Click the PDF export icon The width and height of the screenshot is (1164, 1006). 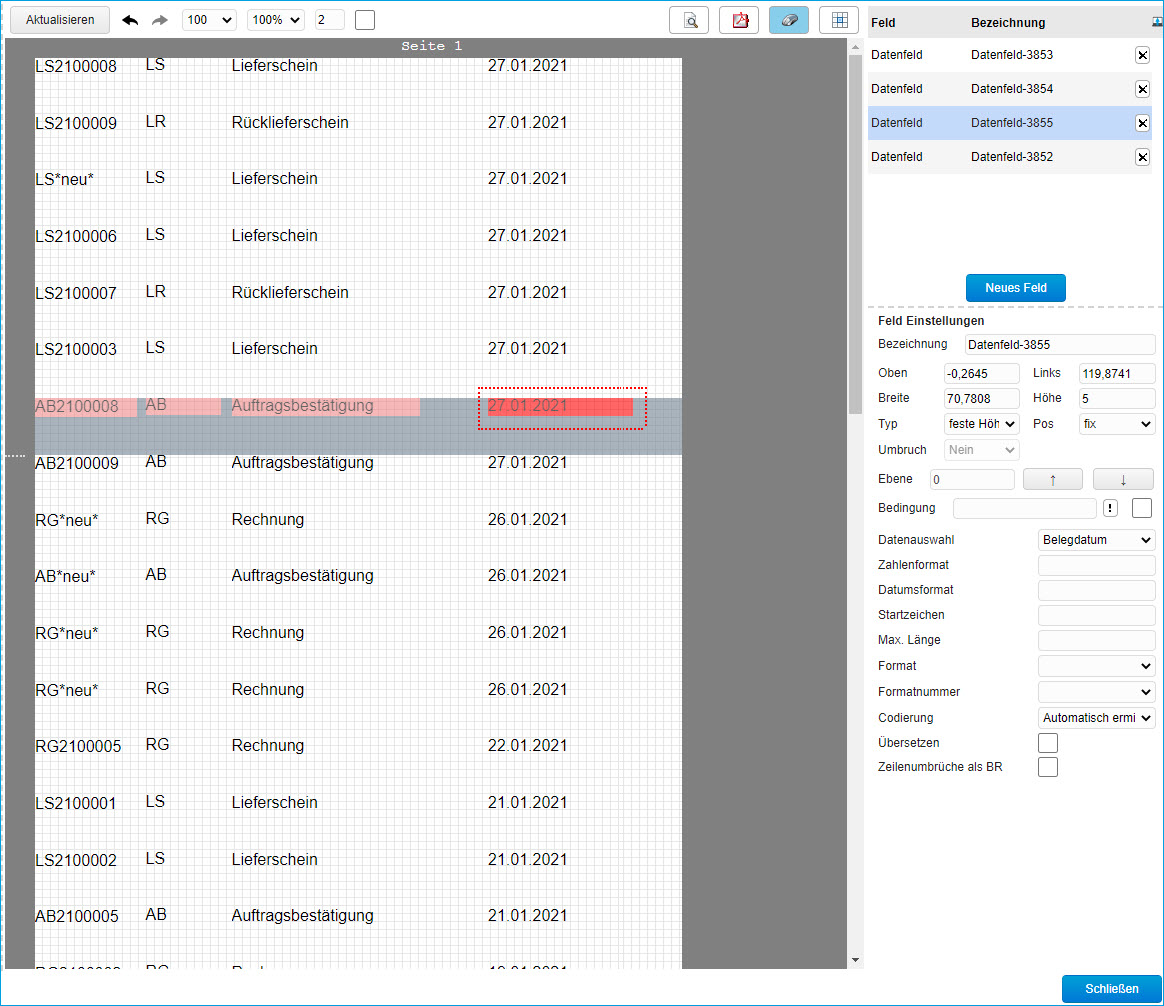(739, 20)
